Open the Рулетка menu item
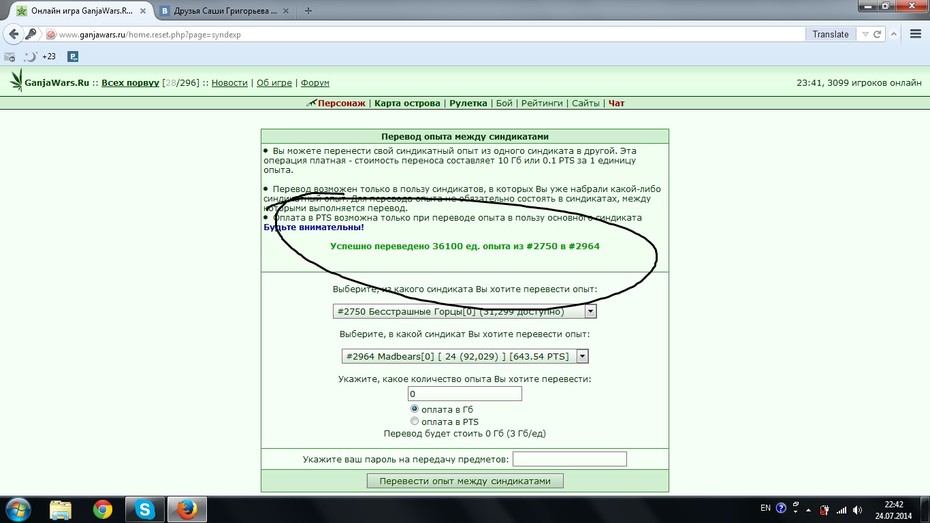 pyautogui.click(x=468, y=103)
